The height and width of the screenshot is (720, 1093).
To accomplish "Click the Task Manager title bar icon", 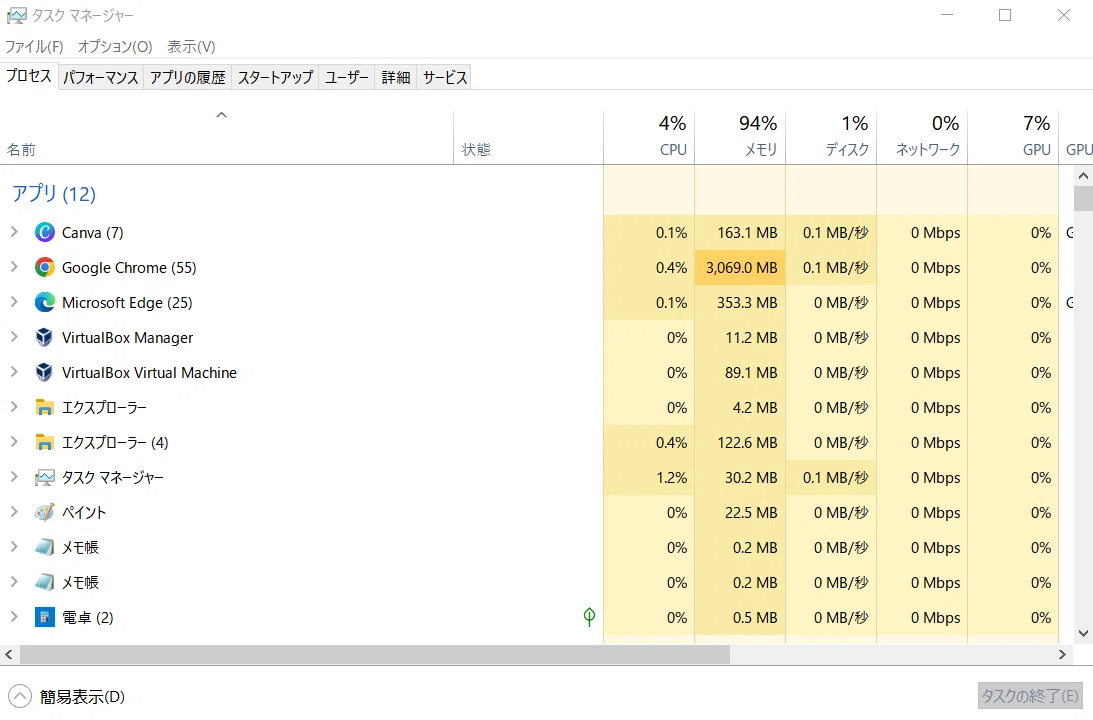I will [x=16, y=15].
